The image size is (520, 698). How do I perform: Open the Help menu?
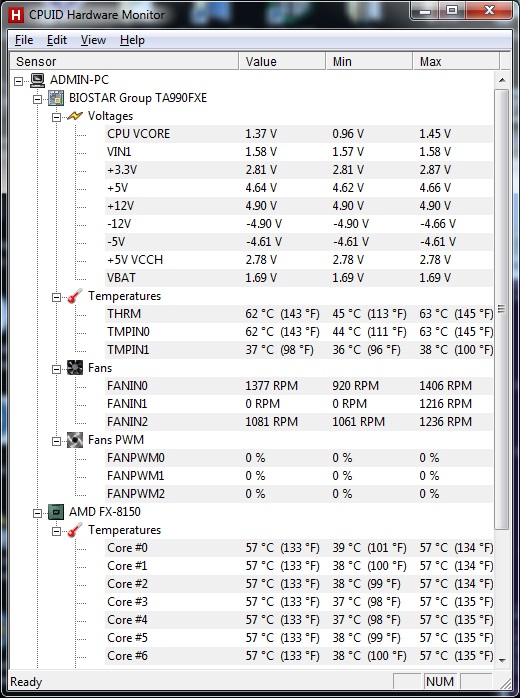[x=132, y=40]
